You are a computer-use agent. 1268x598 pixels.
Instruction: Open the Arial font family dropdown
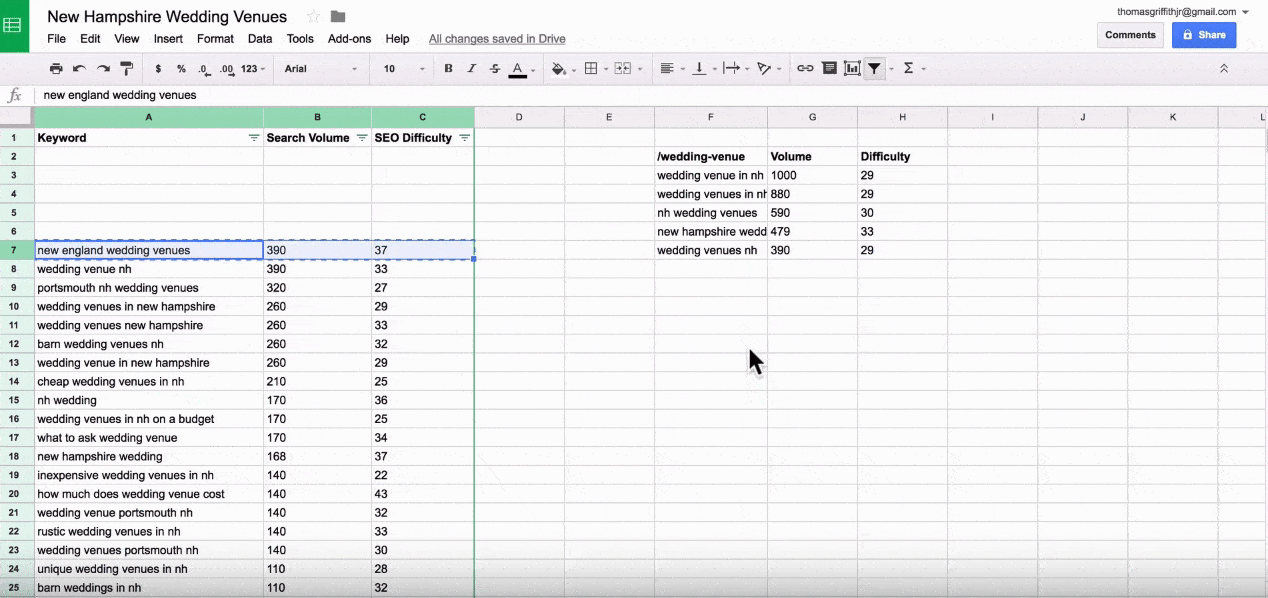click(x=320, y=69)
